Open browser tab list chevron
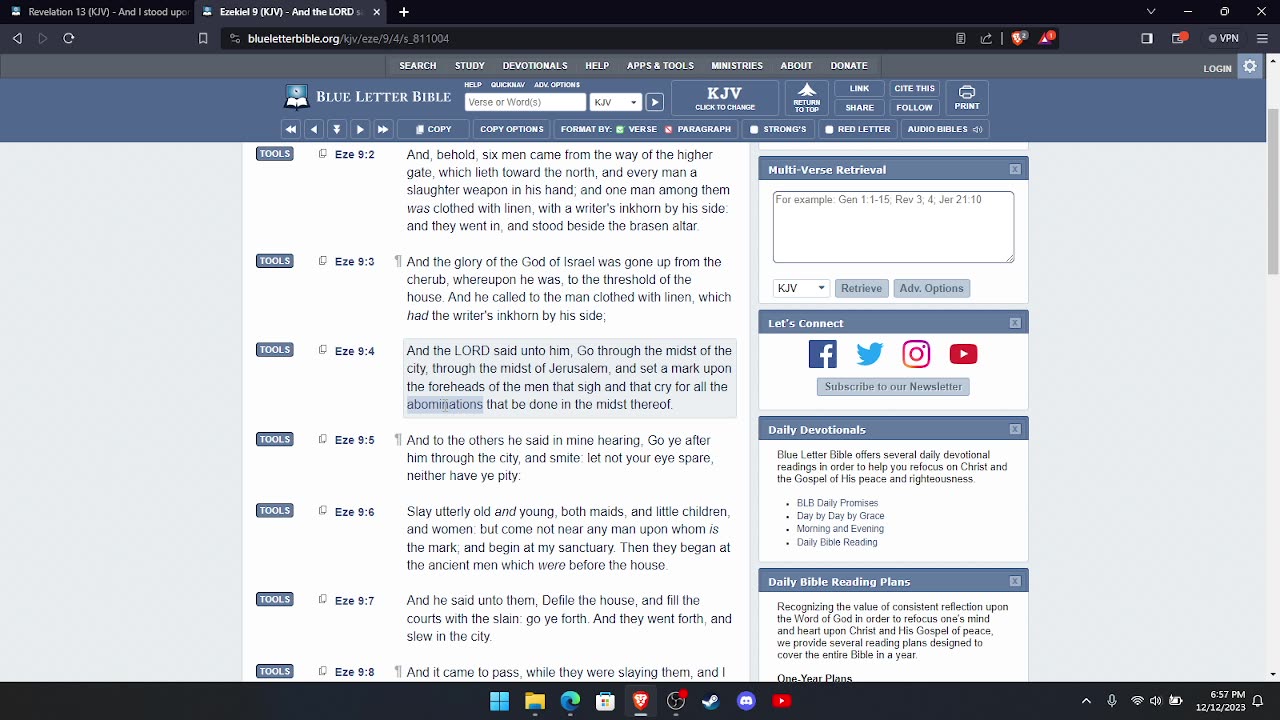1280x720 pixels. (x=1151, y=12)
